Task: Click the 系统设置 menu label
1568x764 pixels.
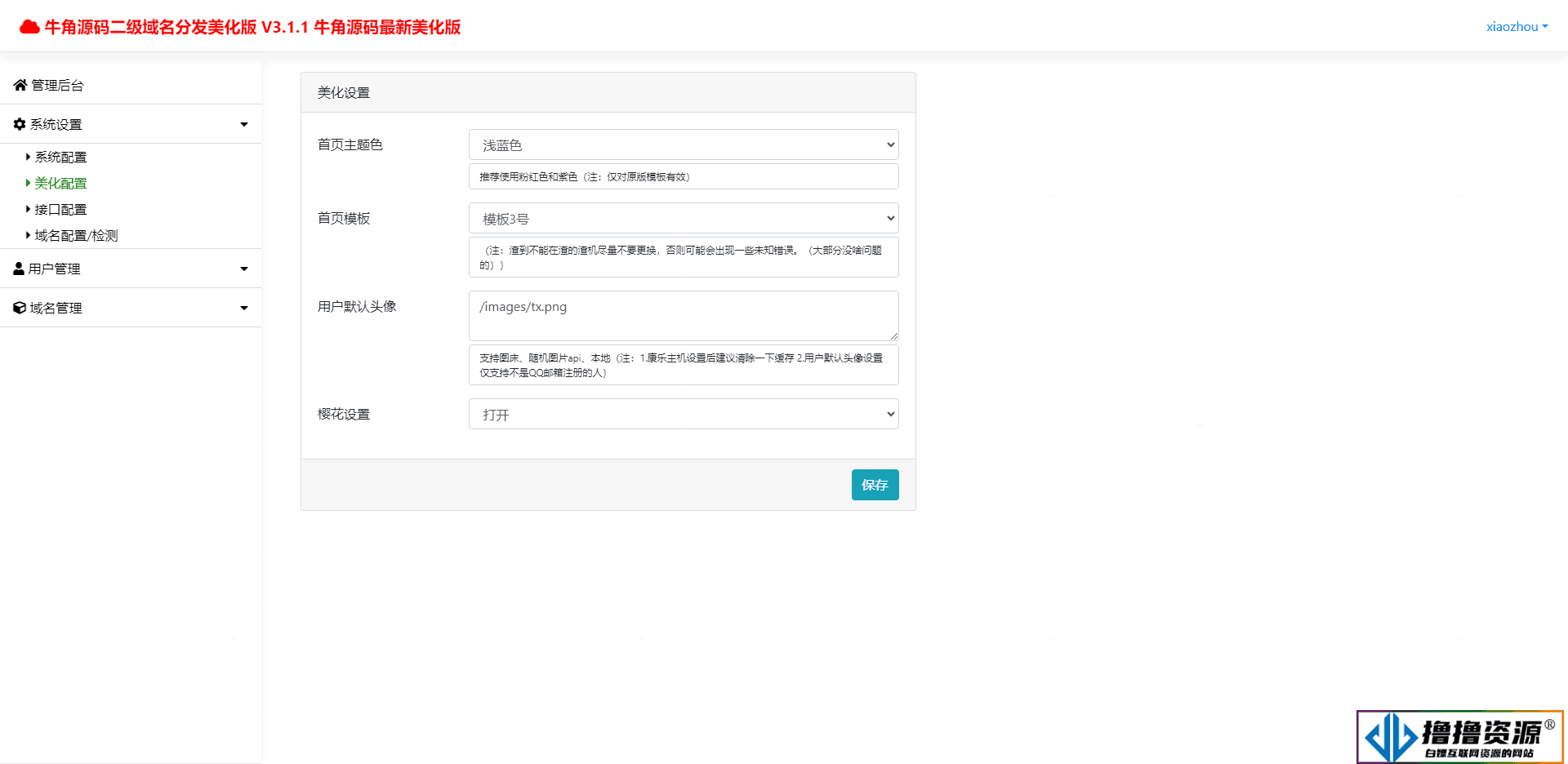Action: point(56,124)
